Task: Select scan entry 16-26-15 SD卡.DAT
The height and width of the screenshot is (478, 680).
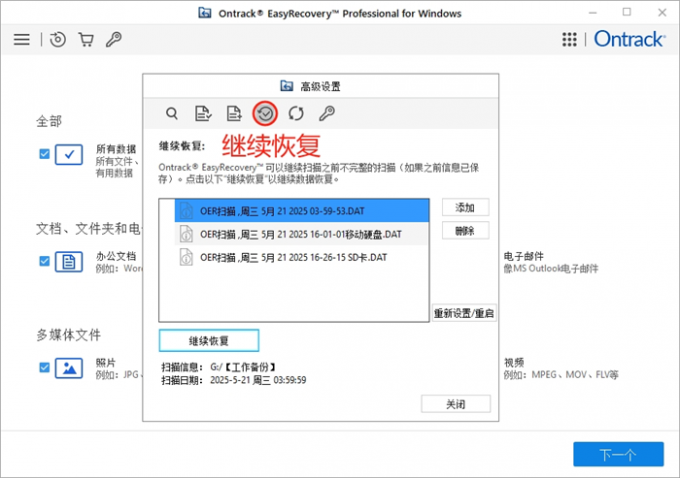Action: [x=302, y=257]
